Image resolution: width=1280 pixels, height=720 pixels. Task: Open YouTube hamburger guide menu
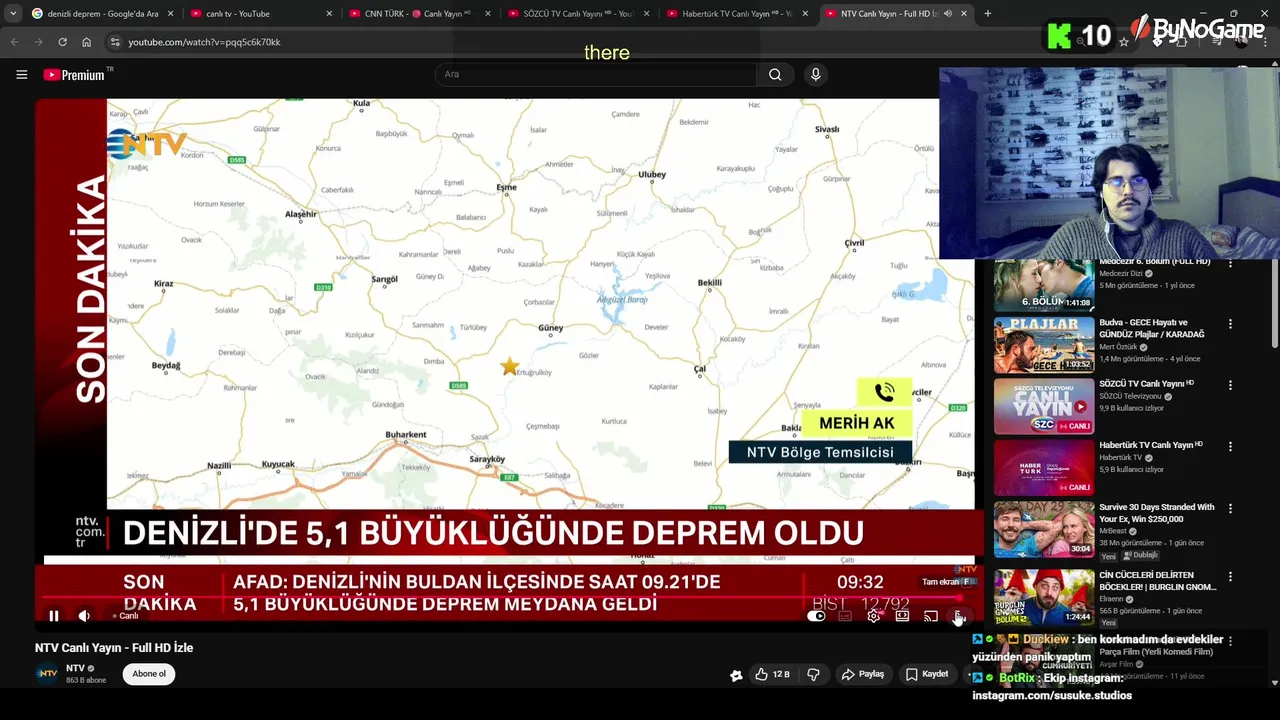[x=21, y=74]
